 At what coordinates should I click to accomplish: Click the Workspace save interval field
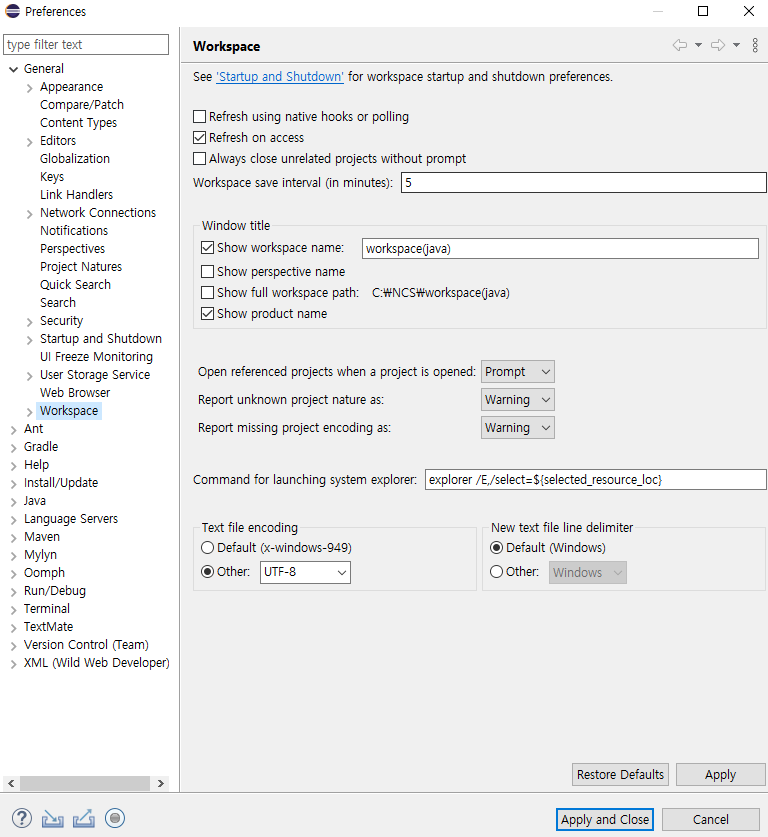(583, 183)
